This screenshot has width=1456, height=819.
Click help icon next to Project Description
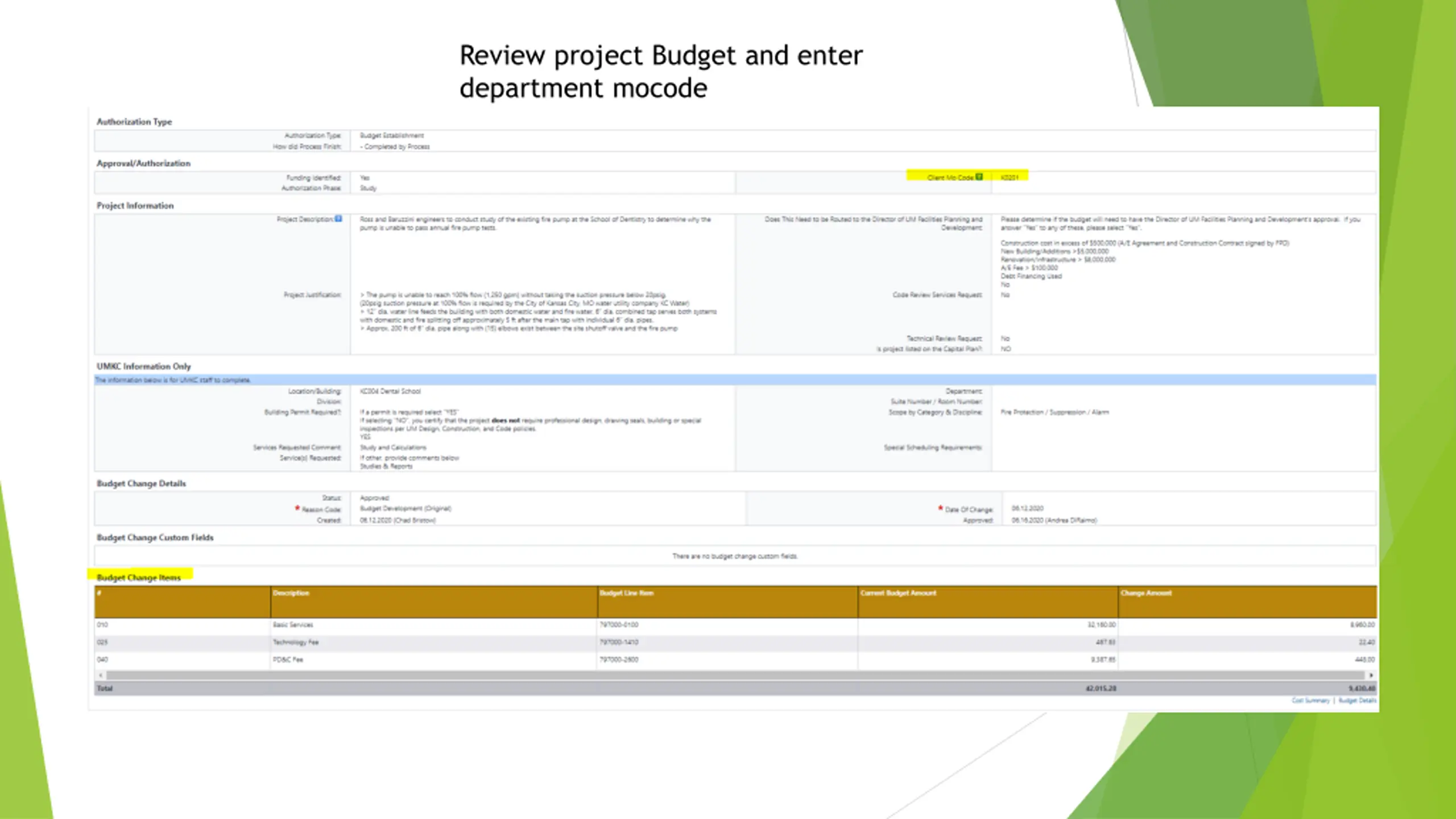(338, 219)
